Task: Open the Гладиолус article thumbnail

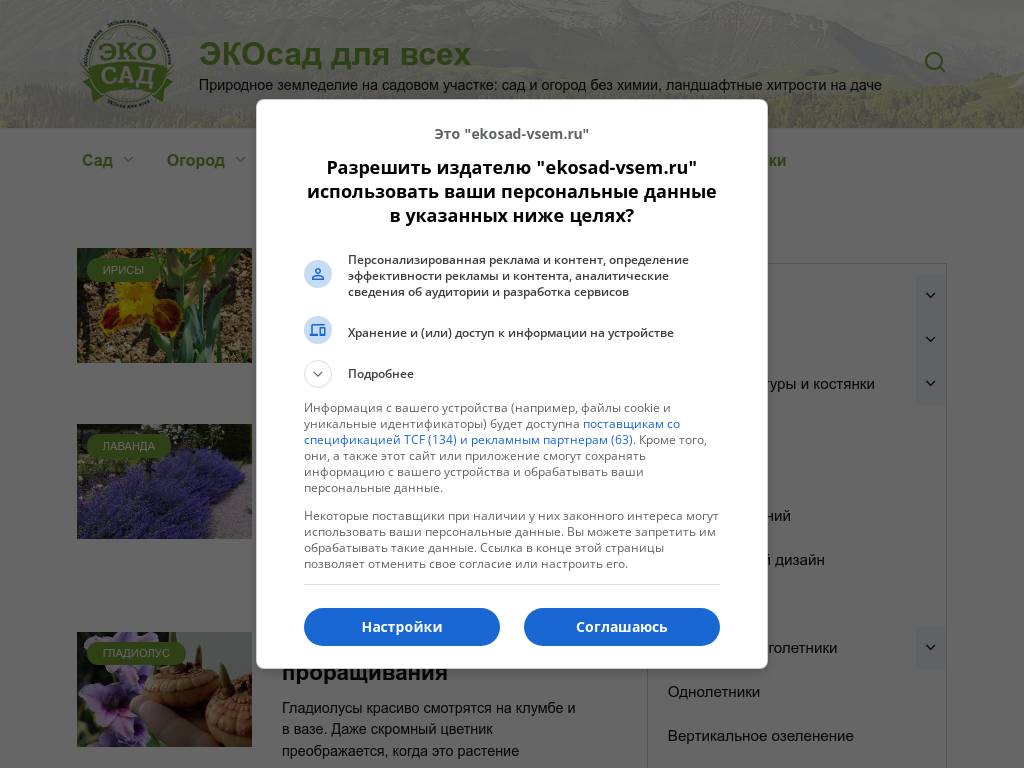Action: (165, 689)
